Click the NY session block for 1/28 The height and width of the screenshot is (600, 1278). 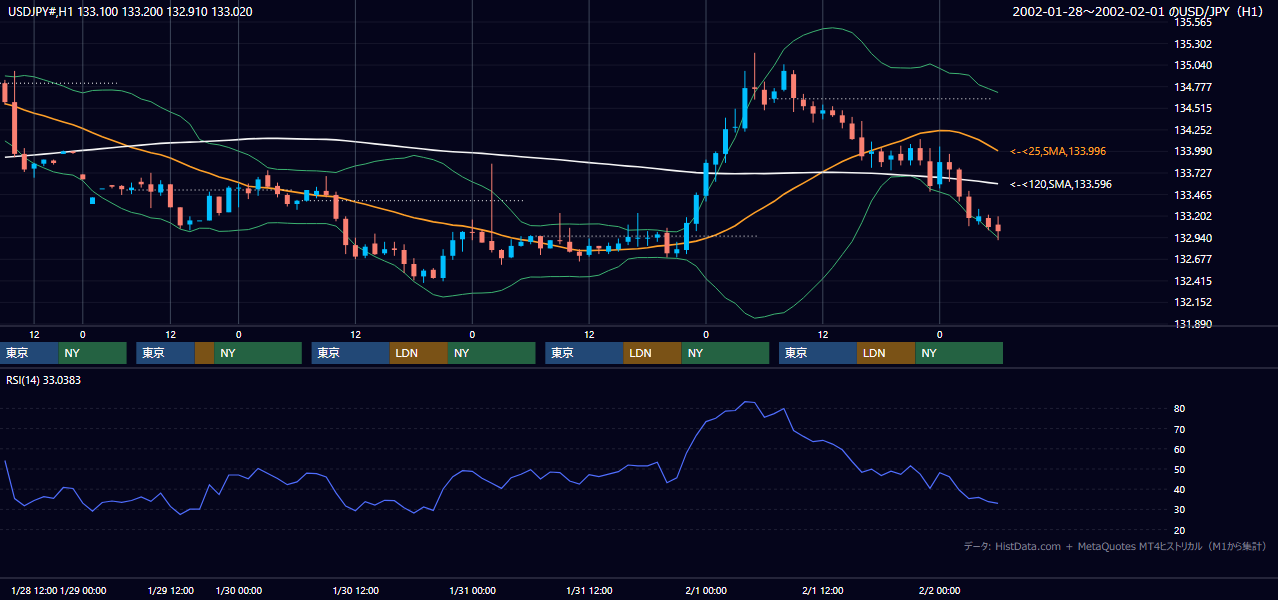click(x=93, y=353)
